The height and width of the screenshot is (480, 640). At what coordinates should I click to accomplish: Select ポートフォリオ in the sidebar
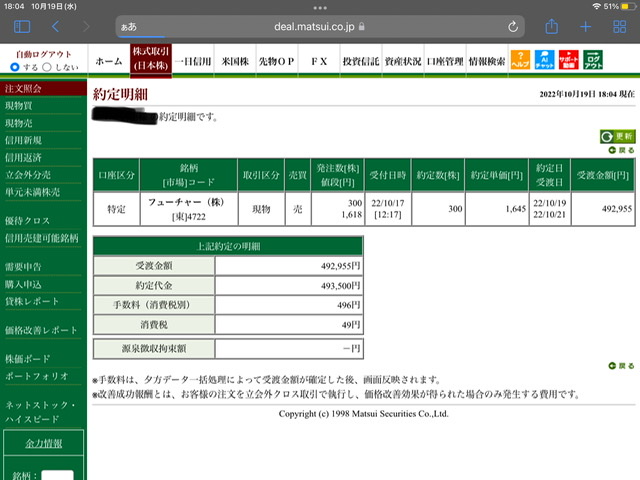point(36,376)
